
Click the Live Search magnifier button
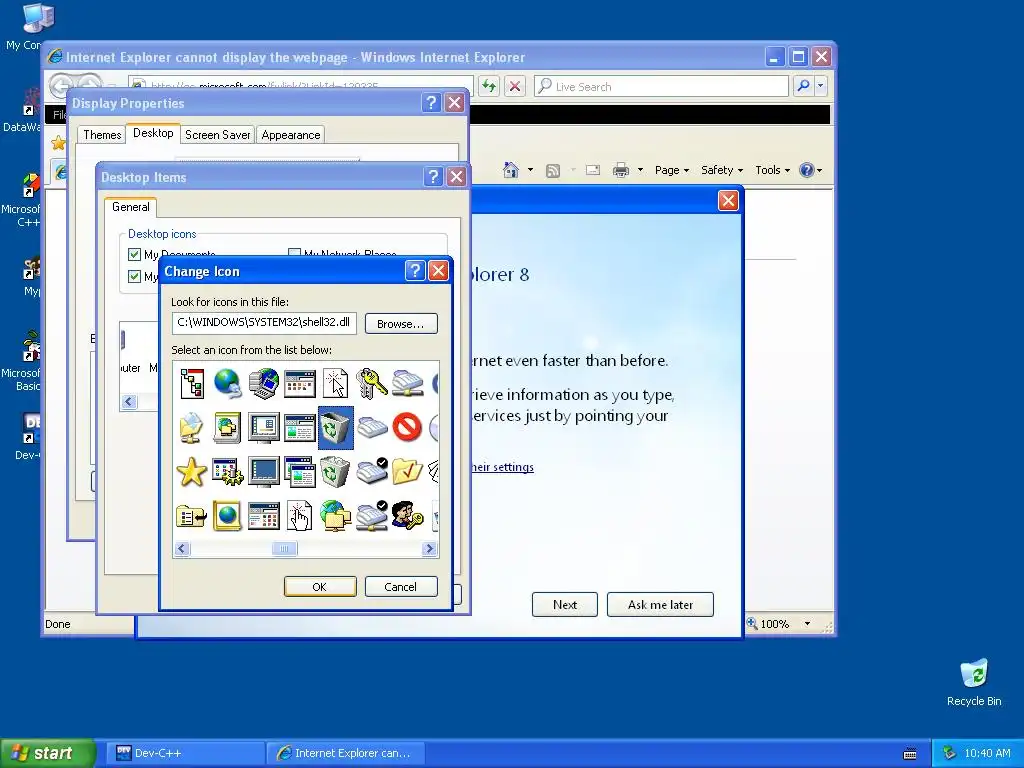point(803,86)
